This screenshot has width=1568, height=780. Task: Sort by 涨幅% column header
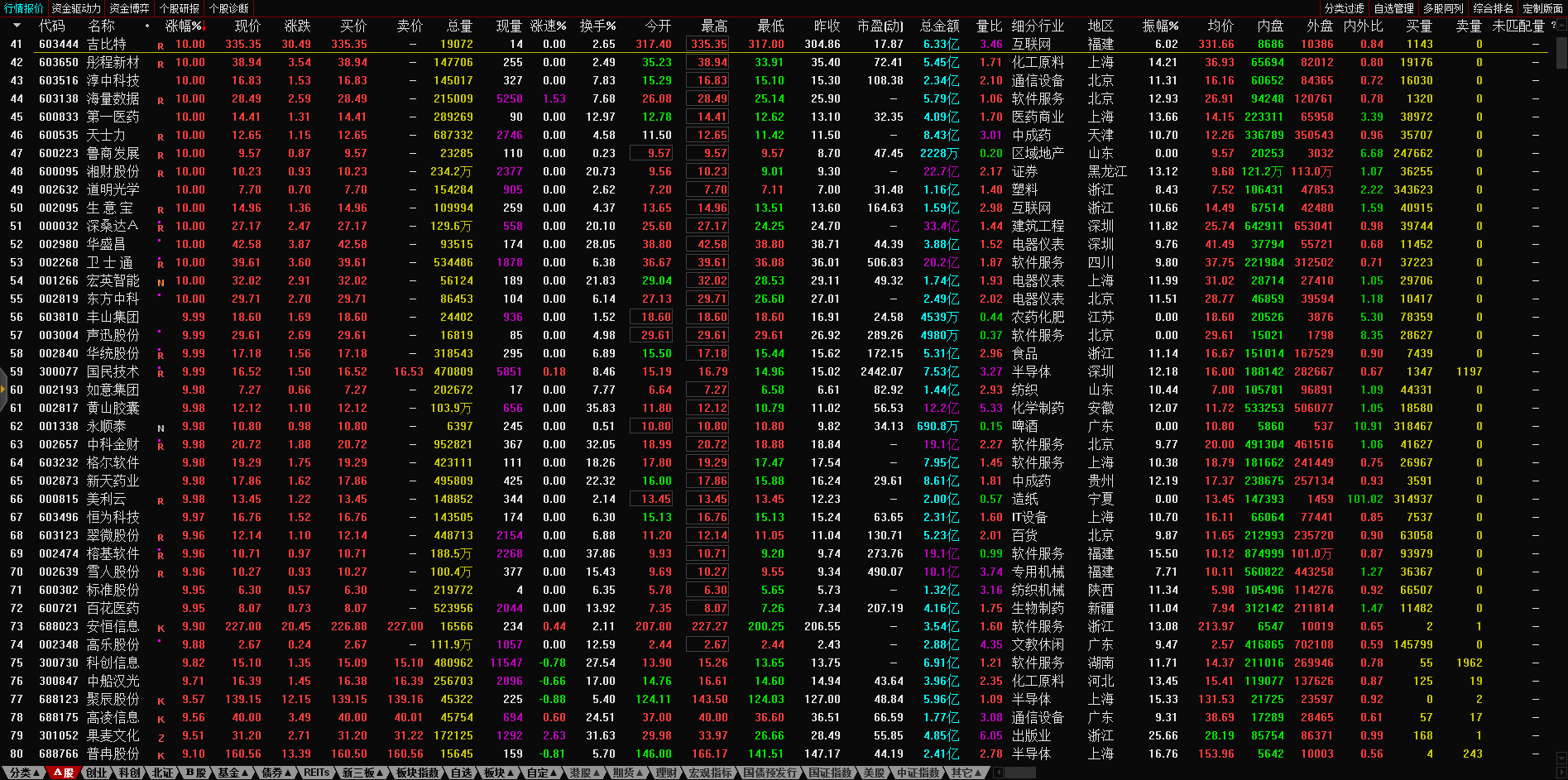click(x=184, y=26)
